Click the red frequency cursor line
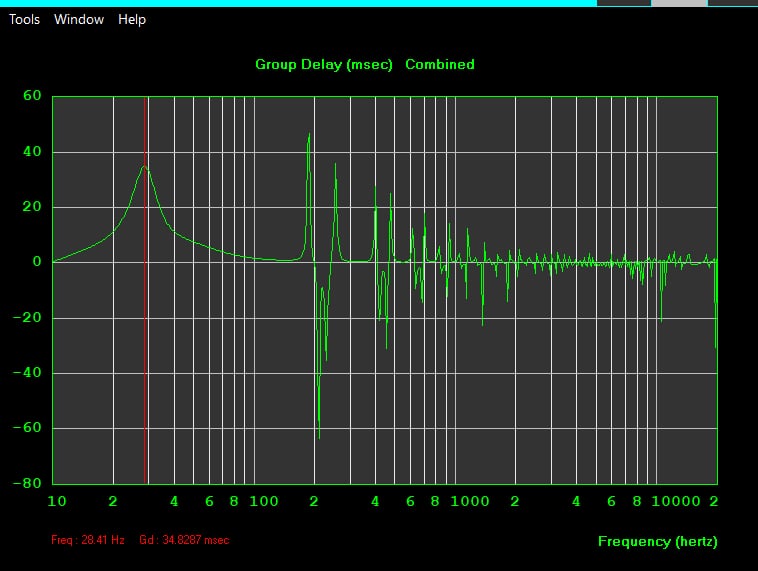This screenshot has width=758, height=571. coord(145,290)
